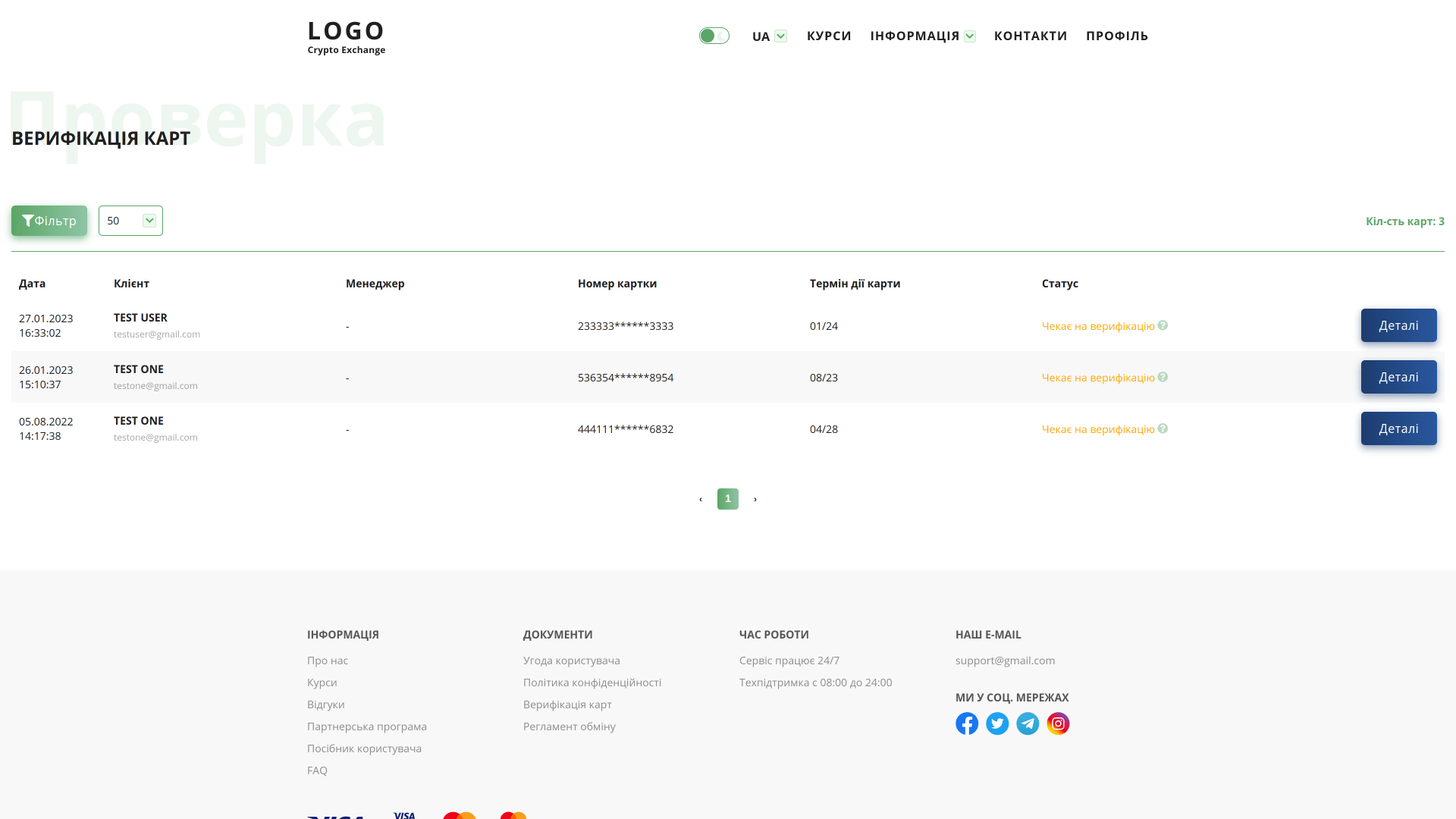Image resolution: width=1456 pixels, height=819 pixels.
Task: Open footer link Про нас
Action: [x=328, y=661]
